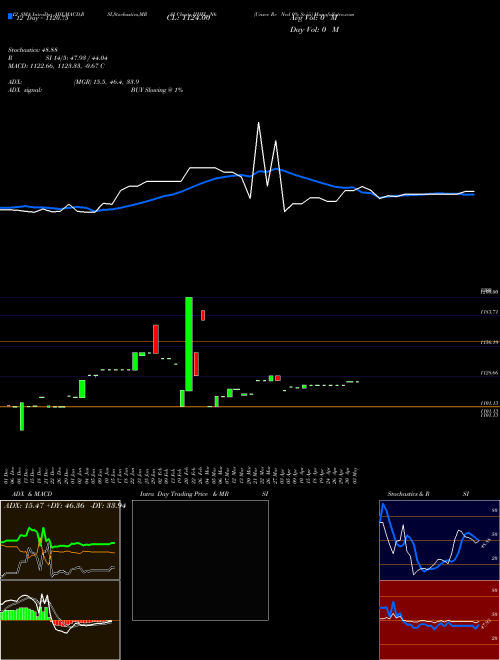This screenshot has height=660, width=500.
Task: Open the red RSI chart panel
Action: (439, 620)
